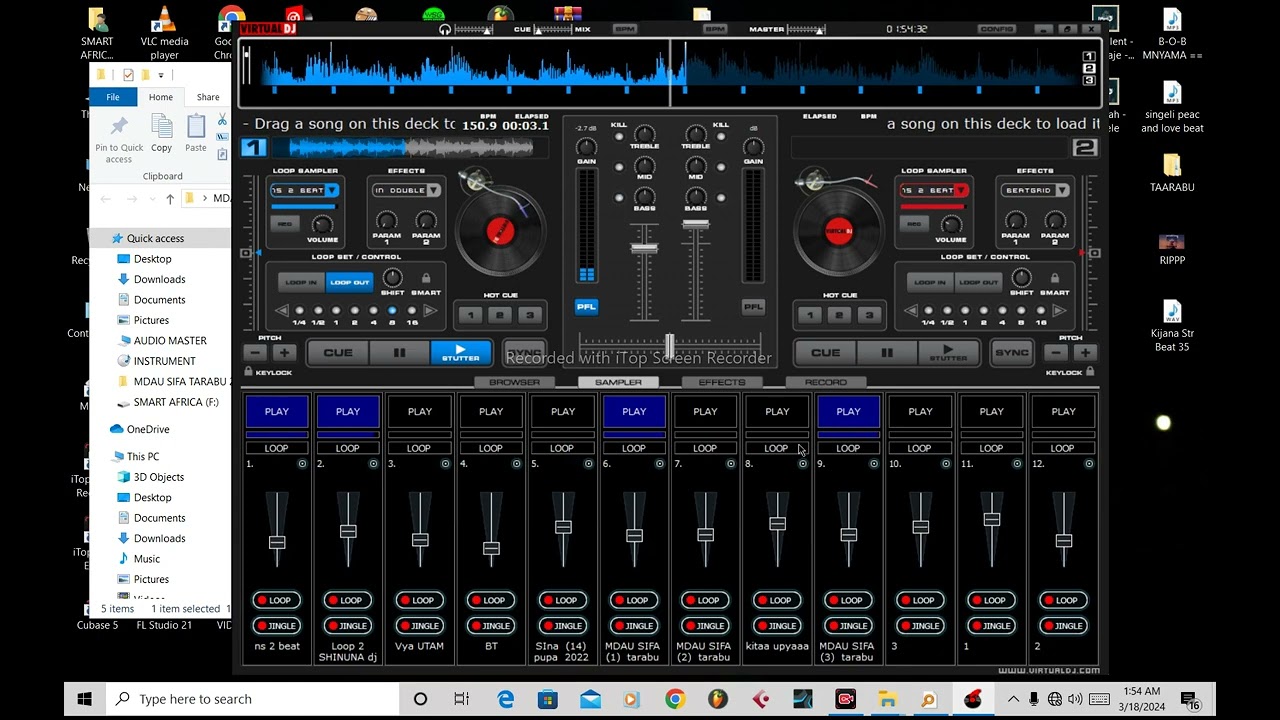This screenshot has width=1280, height=720.
Task: Open deck 1 effects dropdown
Action: click(x=434, y=190)
